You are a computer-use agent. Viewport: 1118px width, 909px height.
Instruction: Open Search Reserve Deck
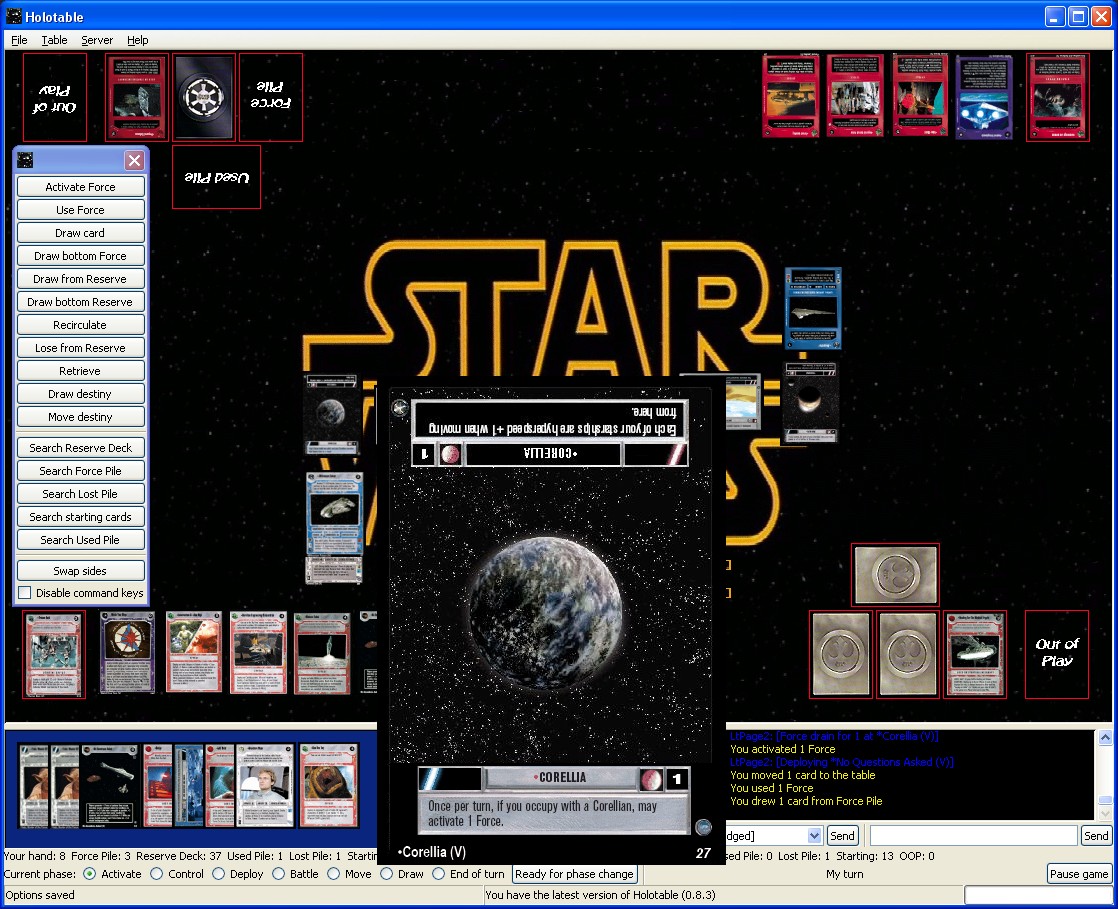click(81, 448)
